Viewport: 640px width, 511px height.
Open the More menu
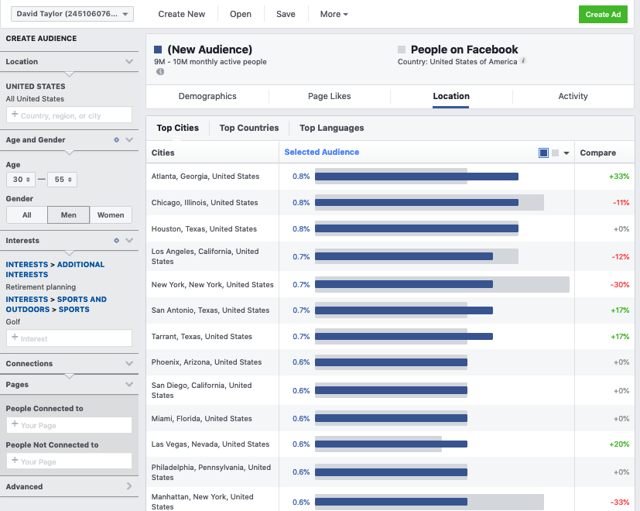coord(333,14)
